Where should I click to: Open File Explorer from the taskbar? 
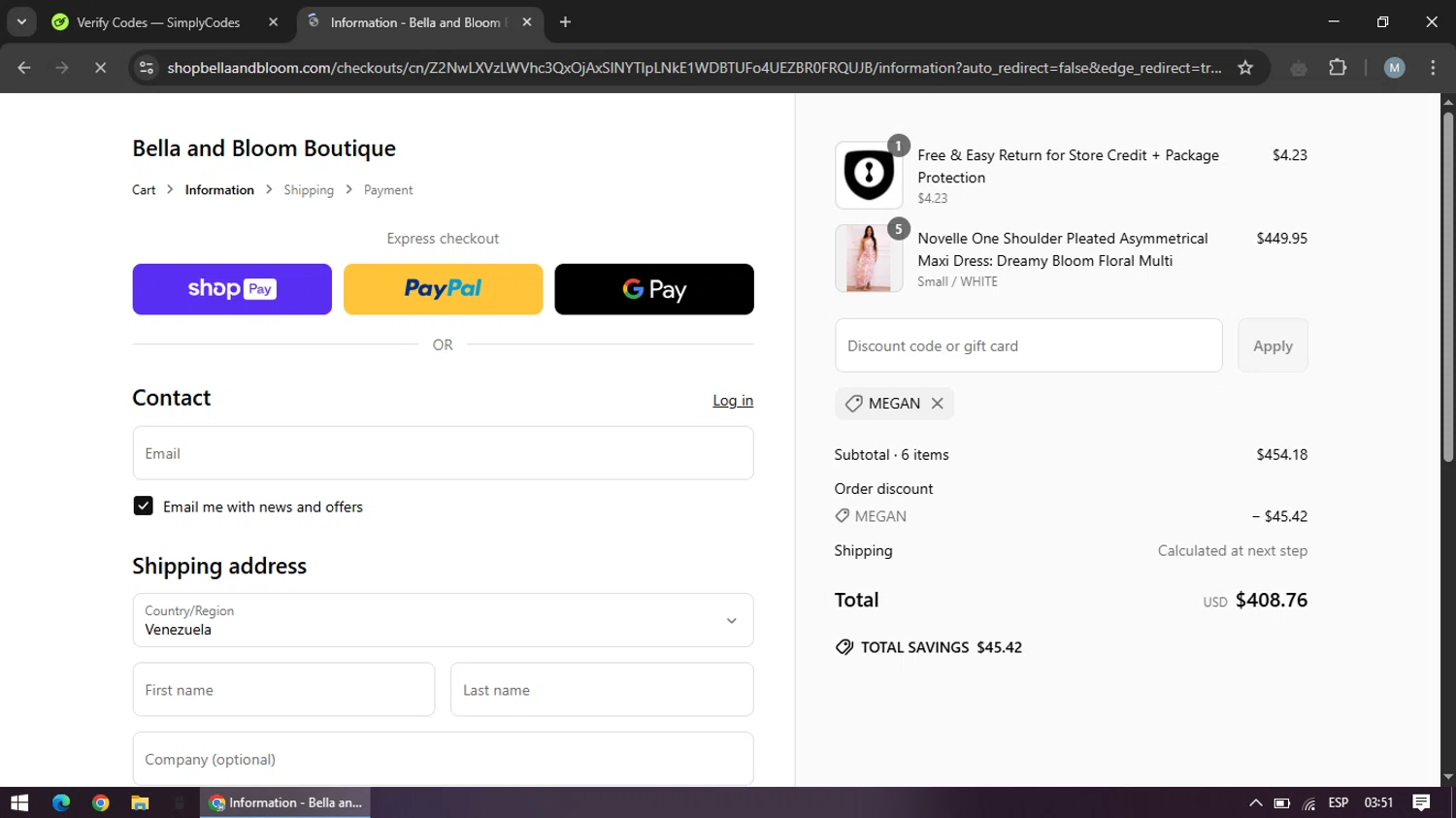tap(140, 802)
